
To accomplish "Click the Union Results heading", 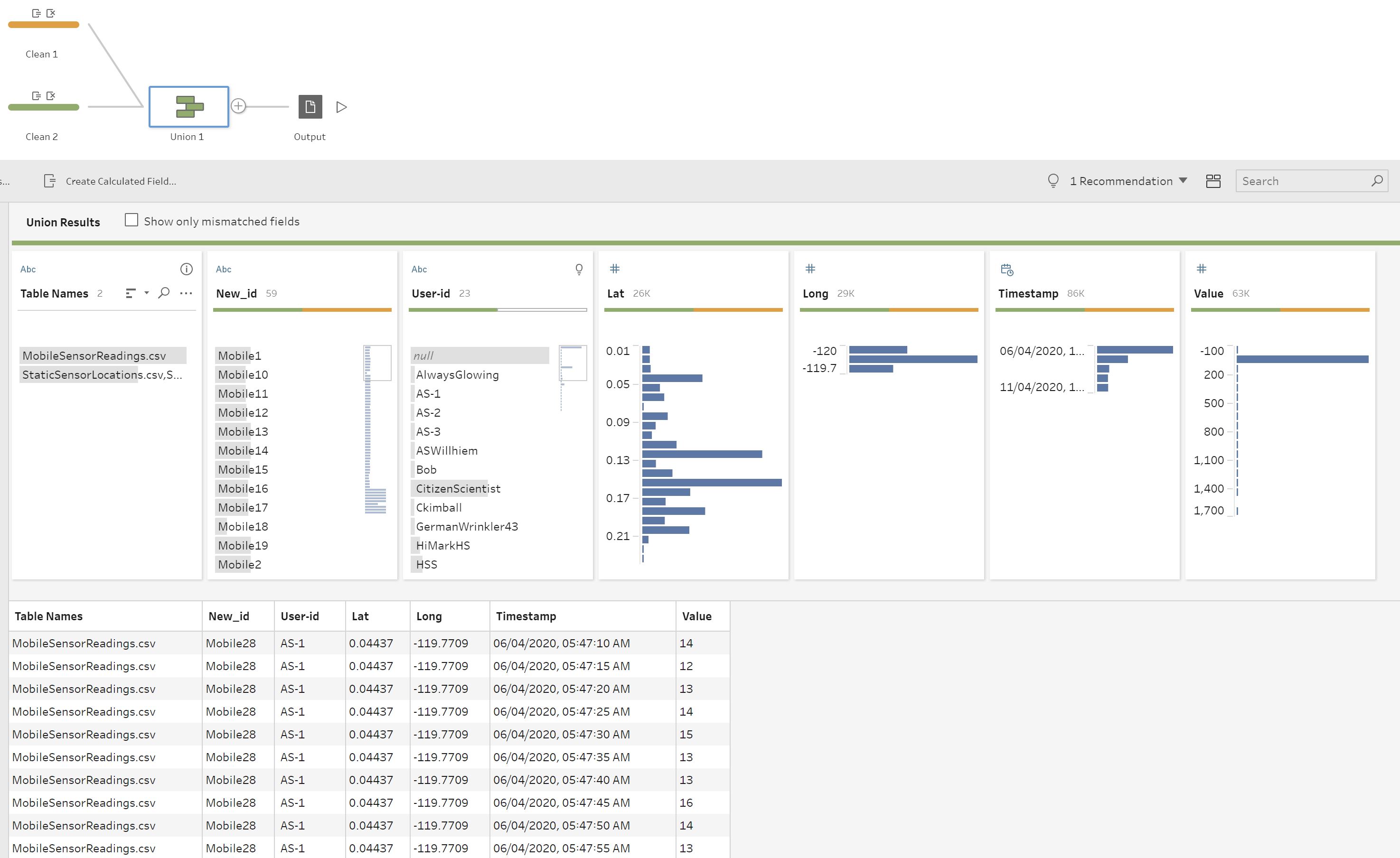I will coord(63,222).
